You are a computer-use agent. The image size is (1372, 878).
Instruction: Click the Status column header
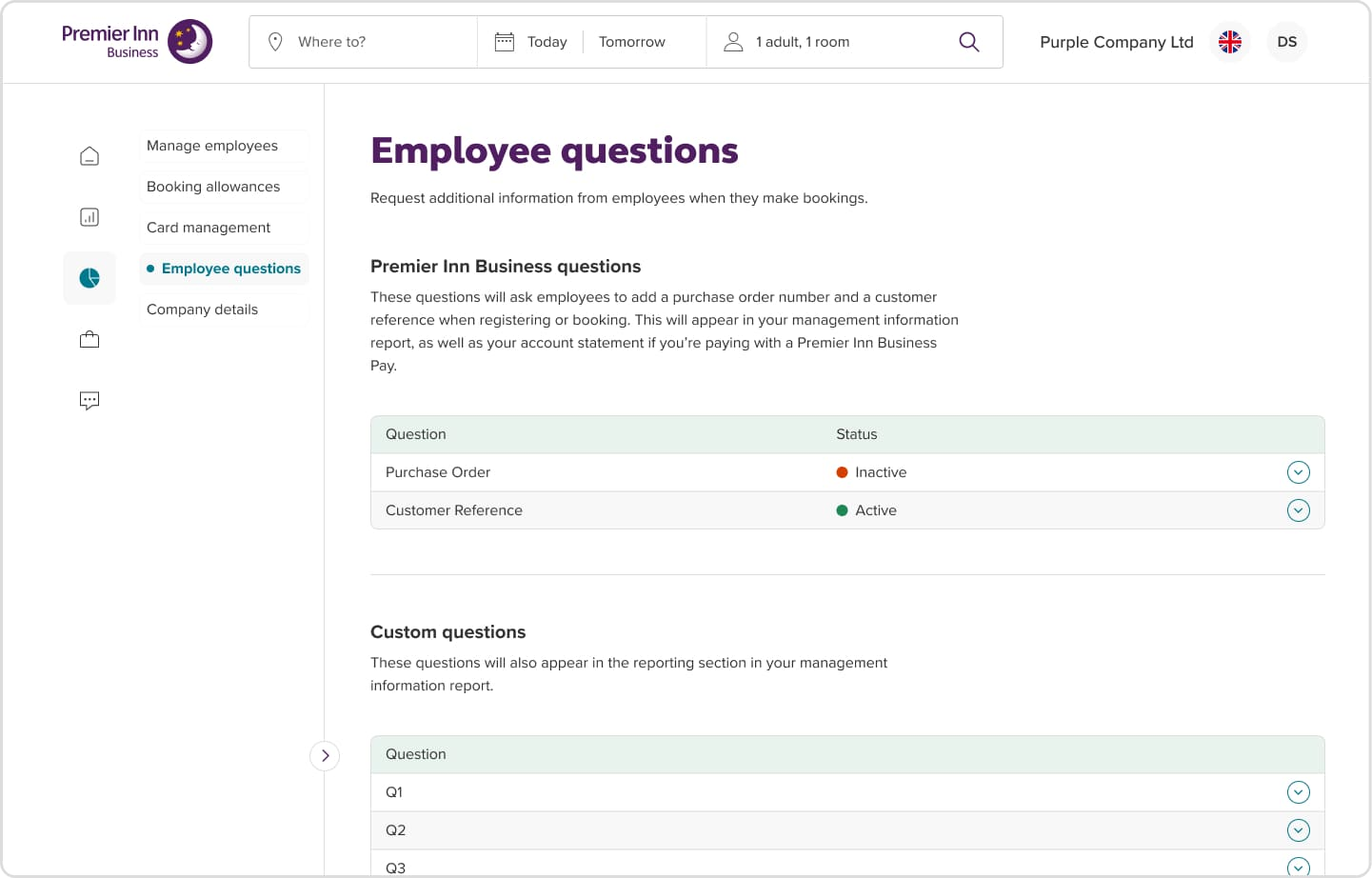pos(857,434)
